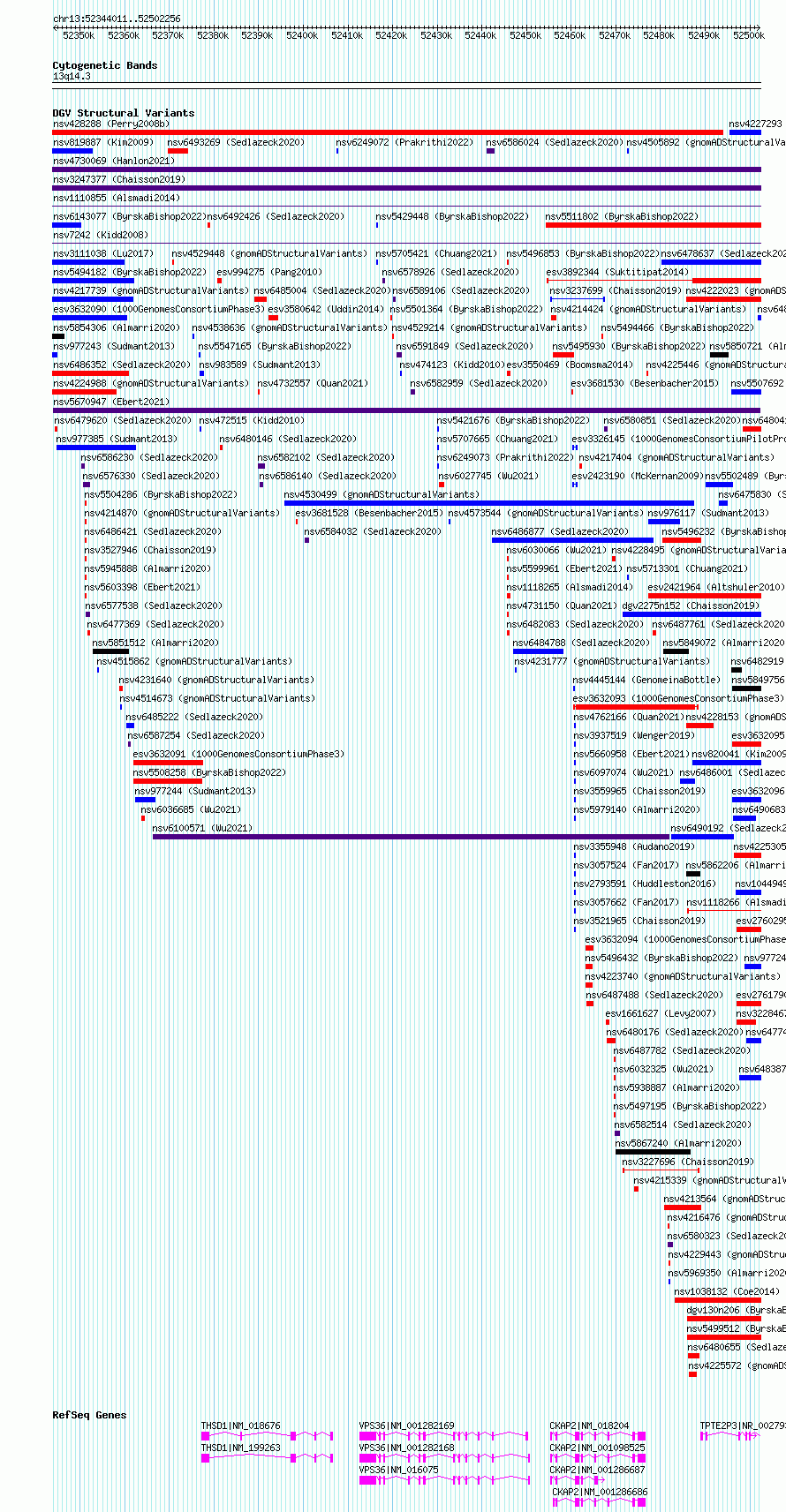Open gene transcript CKAP2|NM_001098525
786x1512 pixels.
coord(597,1448)
